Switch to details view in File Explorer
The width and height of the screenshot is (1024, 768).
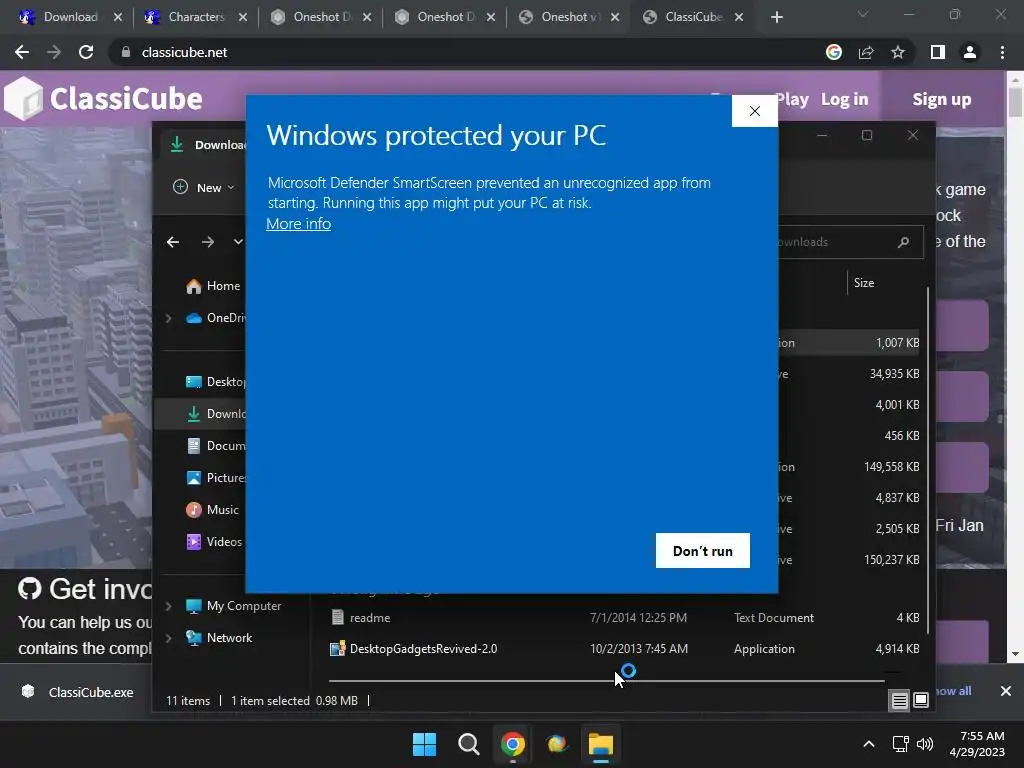(x=899, y=701)
